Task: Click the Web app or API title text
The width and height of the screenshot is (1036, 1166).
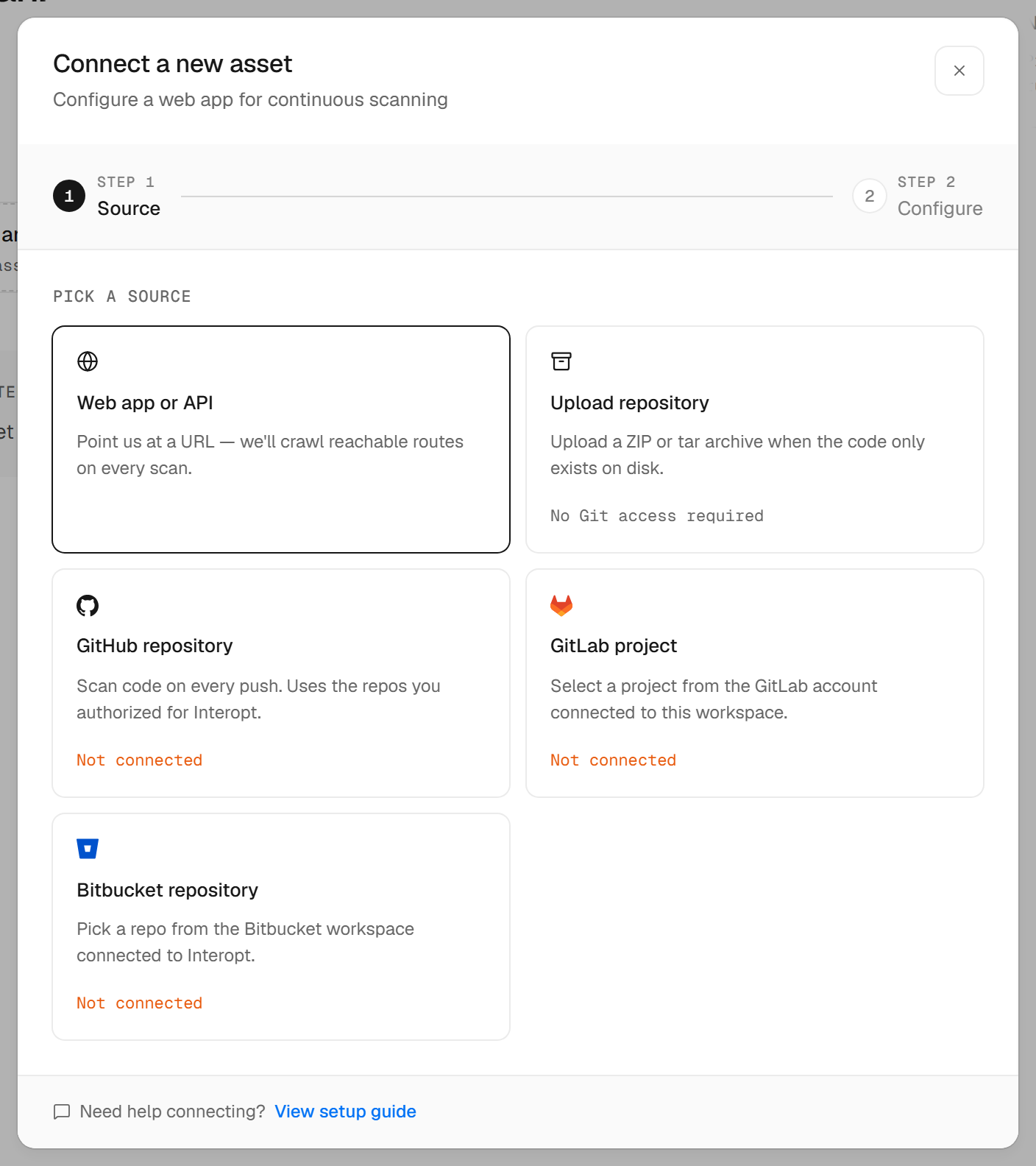Action: [145, 403]
